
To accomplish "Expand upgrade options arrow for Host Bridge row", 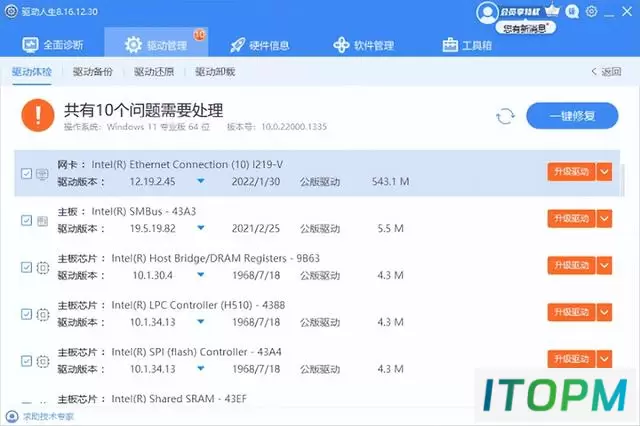I will (604, 266).
